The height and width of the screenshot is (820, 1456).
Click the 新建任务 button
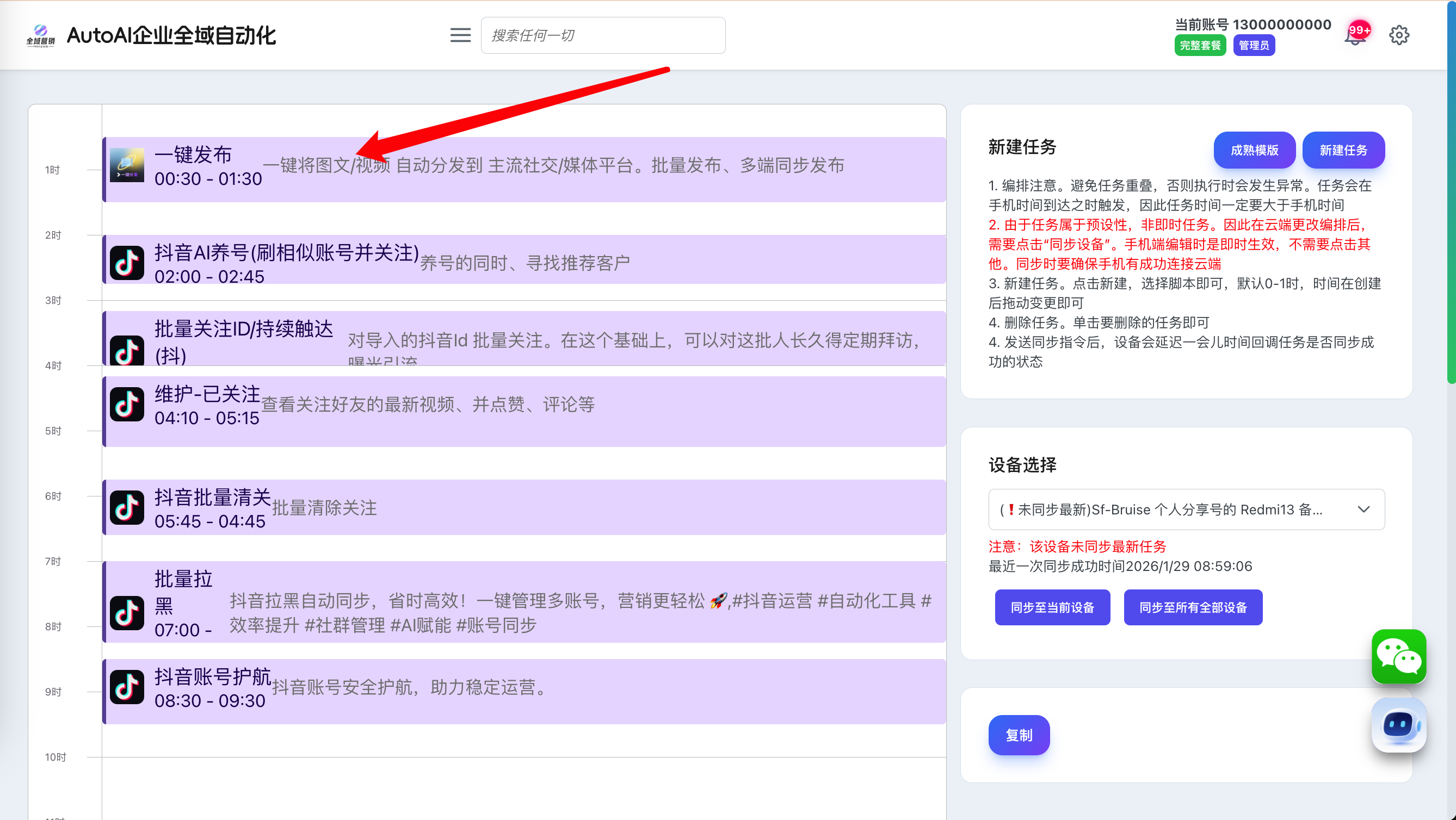tap(1343, 150)
